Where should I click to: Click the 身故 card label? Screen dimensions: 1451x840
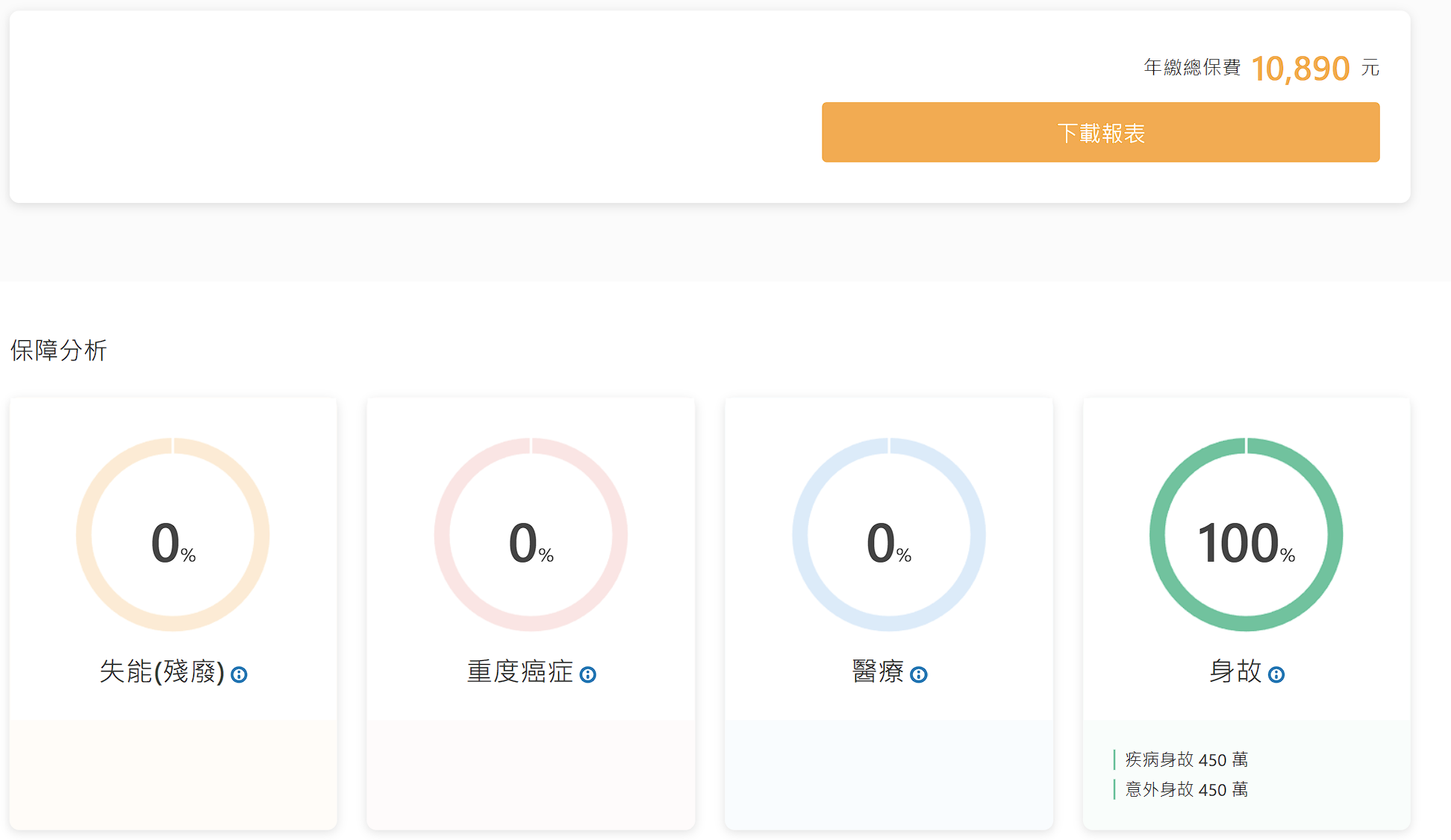pos(1235,671)
